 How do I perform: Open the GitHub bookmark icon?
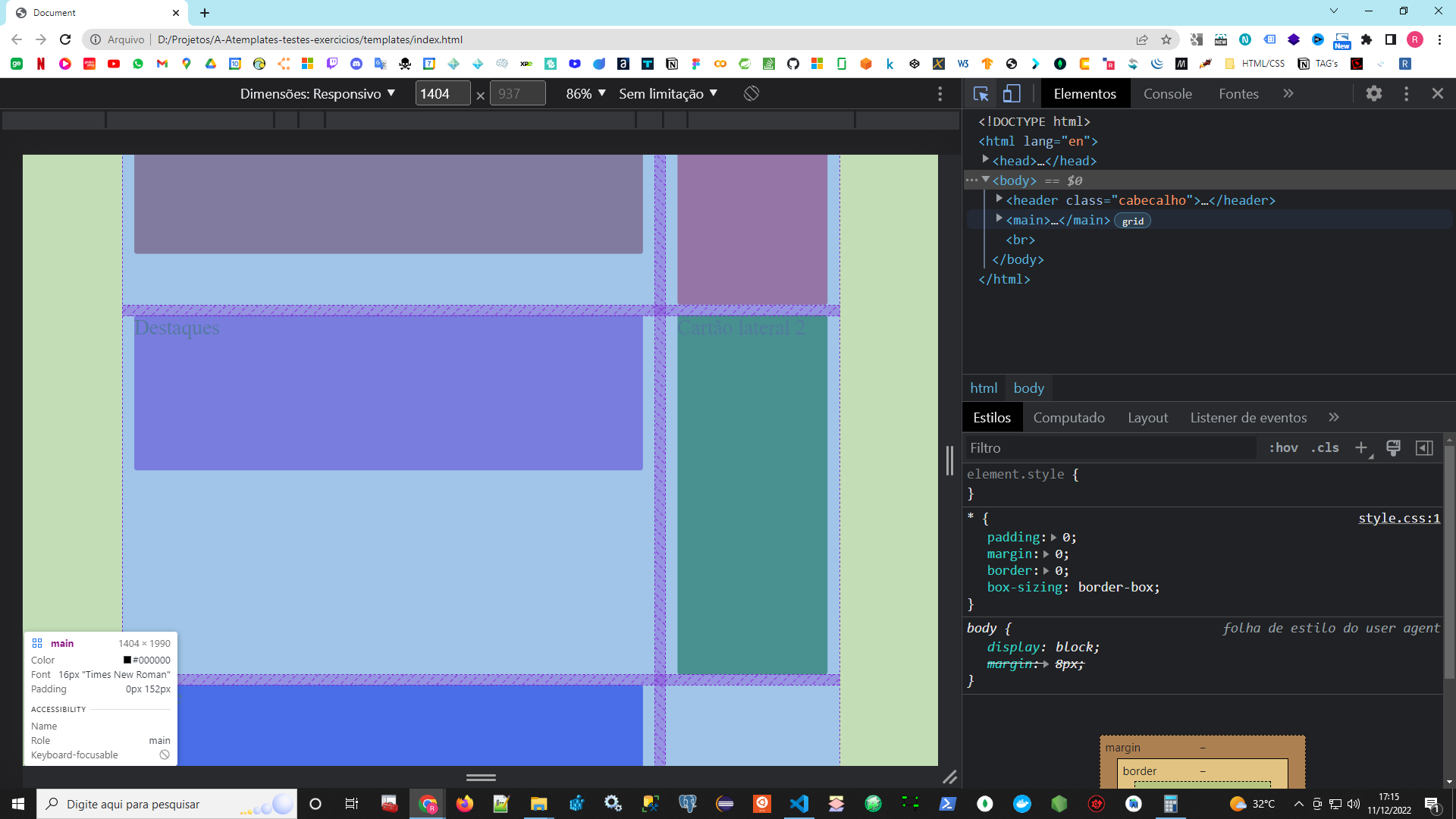(x=793, y=64)
